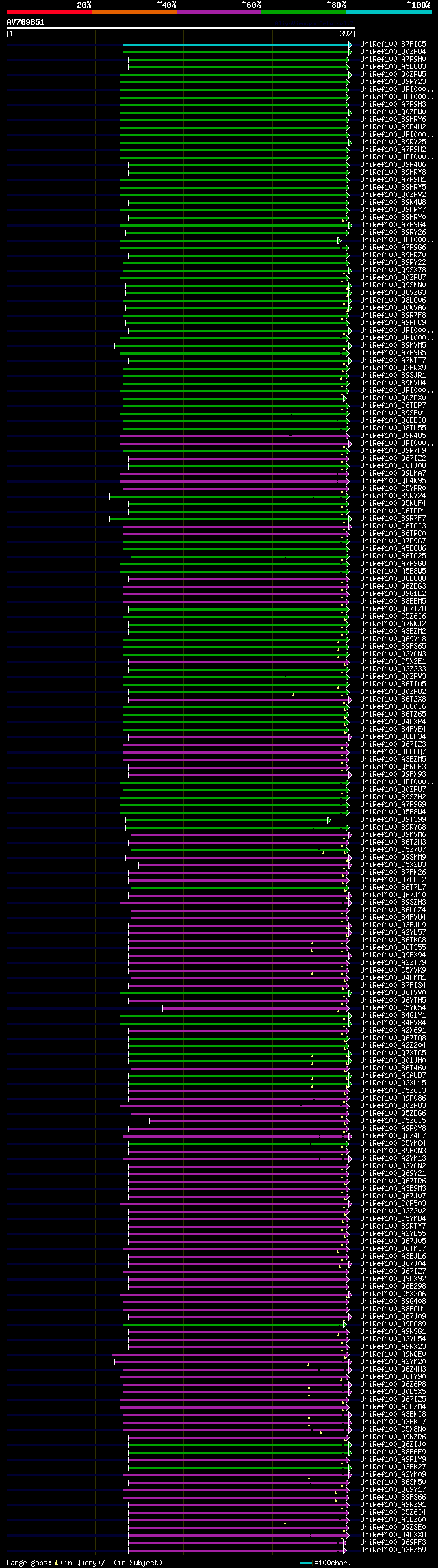Click UniRef100_C6TGI3 sequence name

[x=393, y=526]
